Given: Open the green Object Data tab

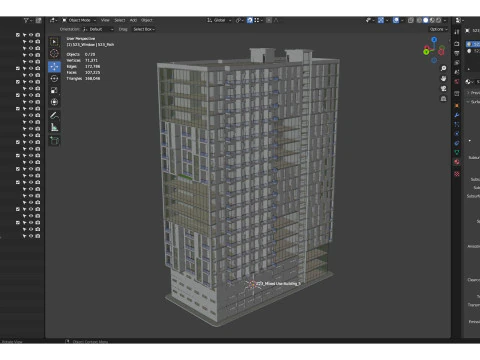Looking at the screenshot, I should pyautogui.click(x=457, y=152).
